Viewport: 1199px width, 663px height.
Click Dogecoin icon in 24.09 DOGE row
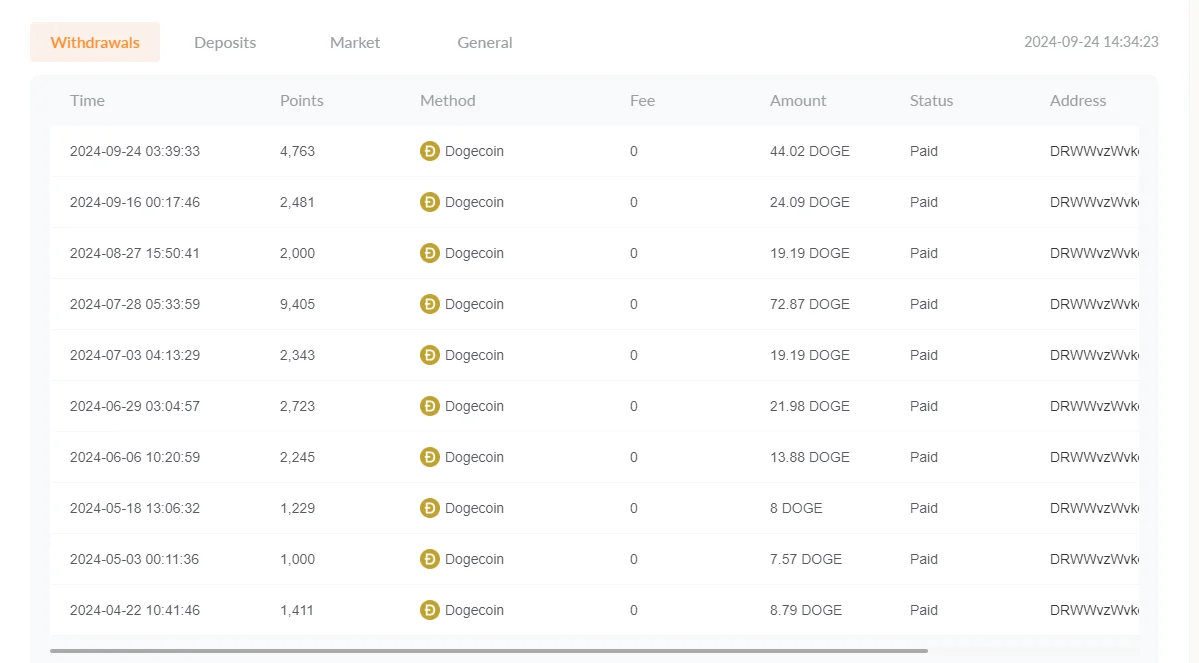pos(430,202)
